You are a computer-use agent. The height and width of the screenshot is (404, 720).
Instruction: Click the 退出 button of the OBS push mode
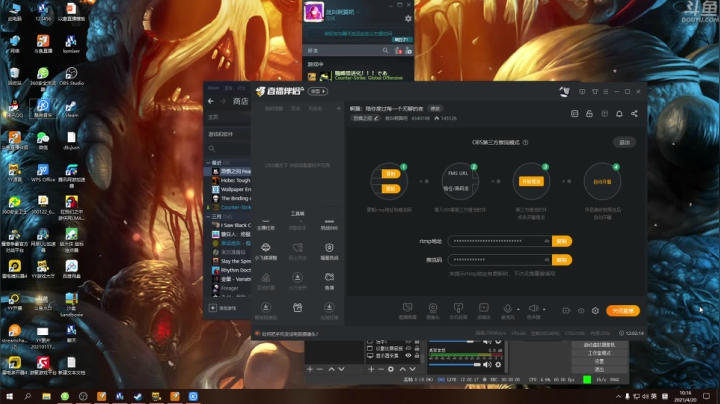coord(624,142)
